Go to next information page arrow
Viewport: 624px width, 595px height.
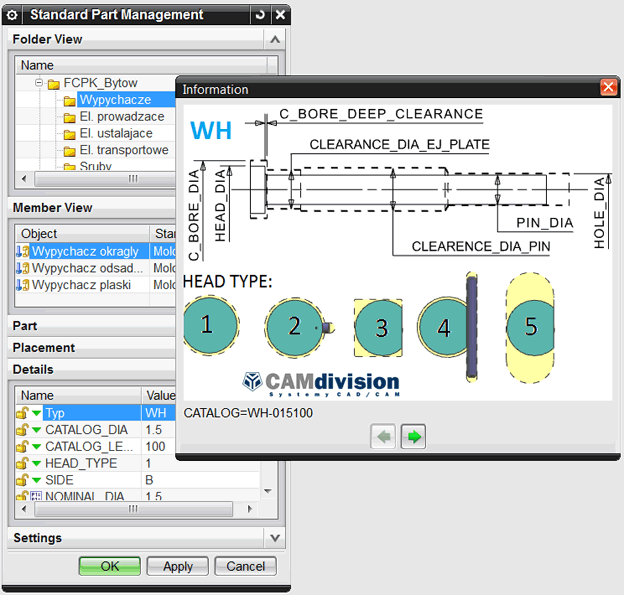[x=413, y=437]
